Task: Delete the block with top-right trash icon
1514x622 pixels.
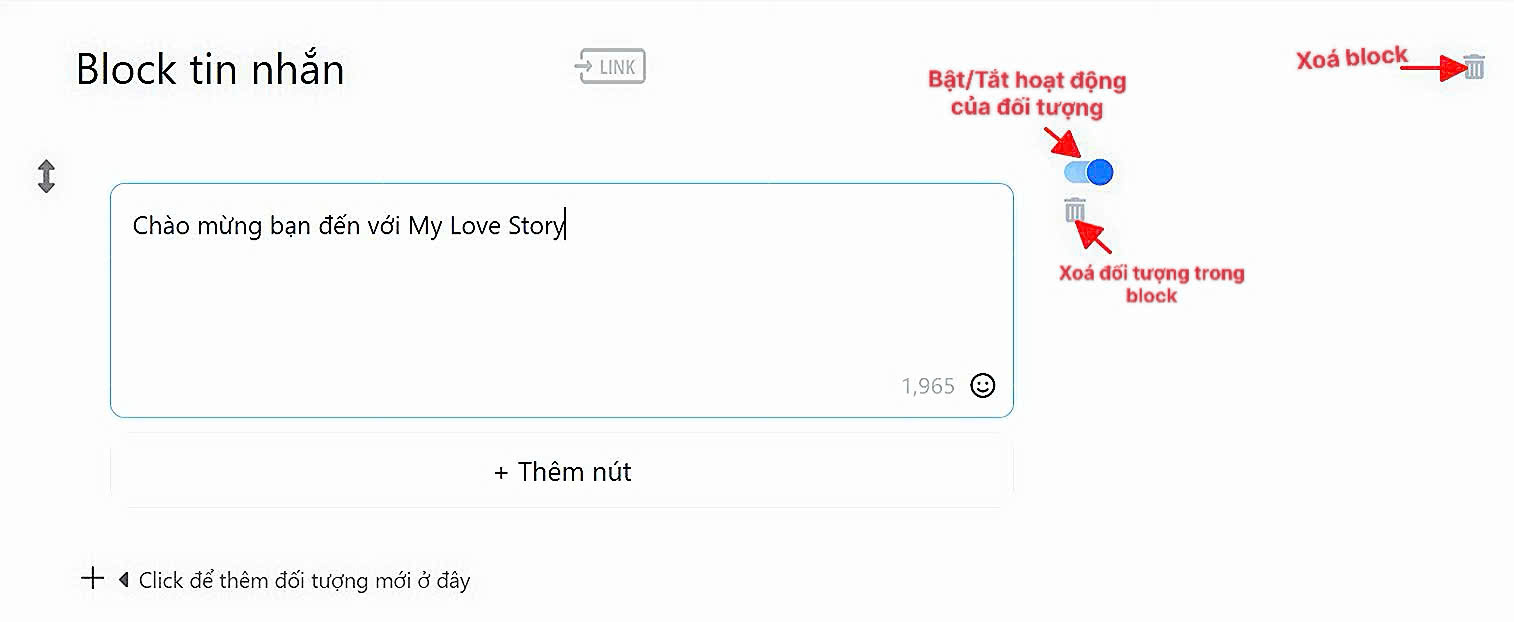Action: click(x=1474, y=67)
